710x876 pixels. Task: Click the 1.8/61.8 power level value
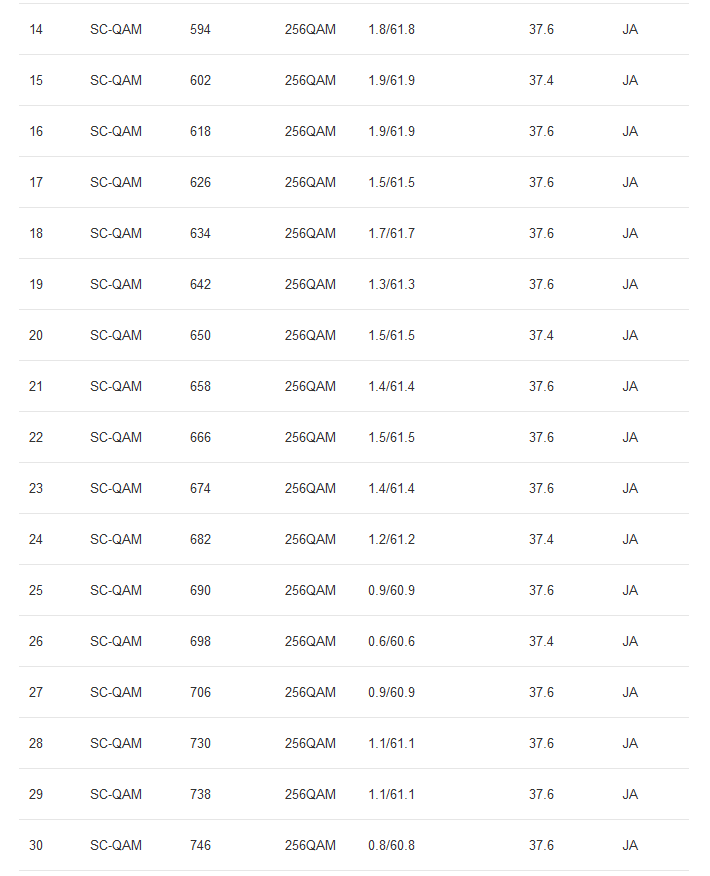[391, 30]
